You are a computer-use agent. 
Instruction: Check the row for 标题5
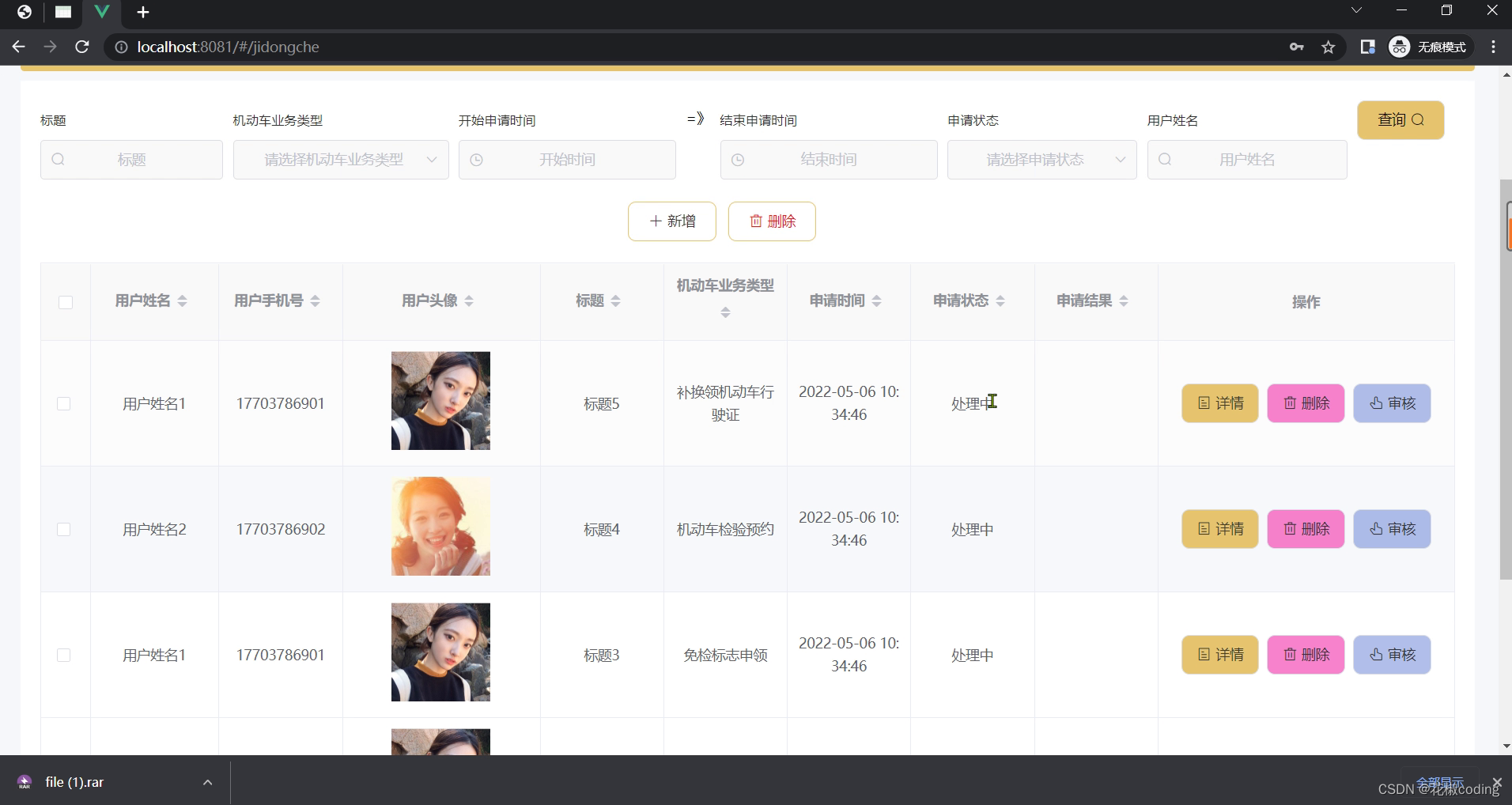coord(64,404)
